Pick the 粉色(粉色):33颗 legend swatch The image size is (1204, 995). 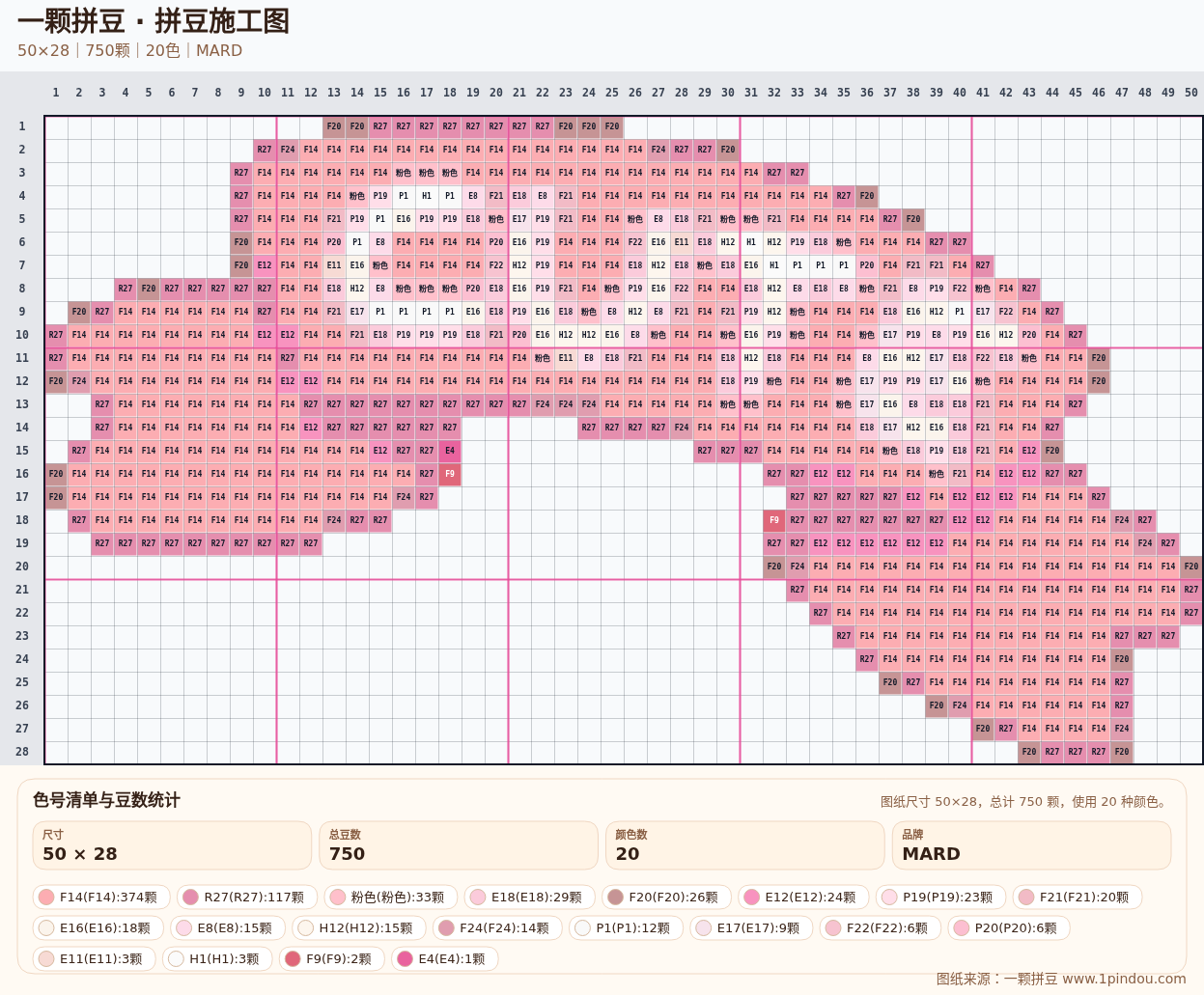click(x=390, y=898)
